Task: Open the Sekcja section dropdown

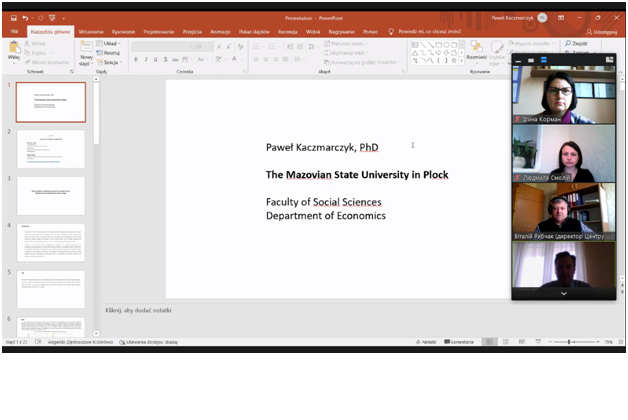Action: (109, 62)
